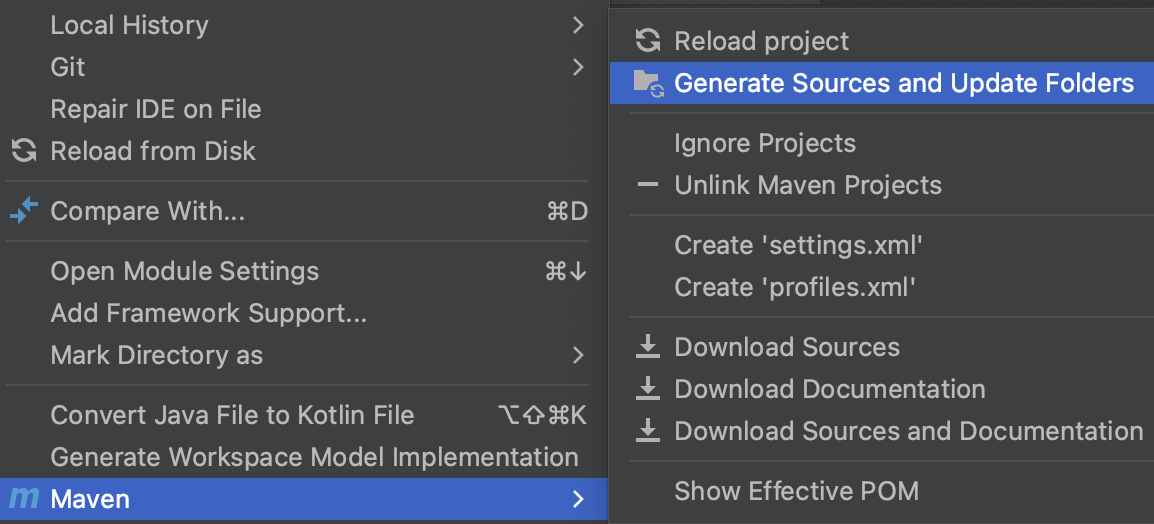
Task: Click the Download Sources arrow icon
Action: 648,347
